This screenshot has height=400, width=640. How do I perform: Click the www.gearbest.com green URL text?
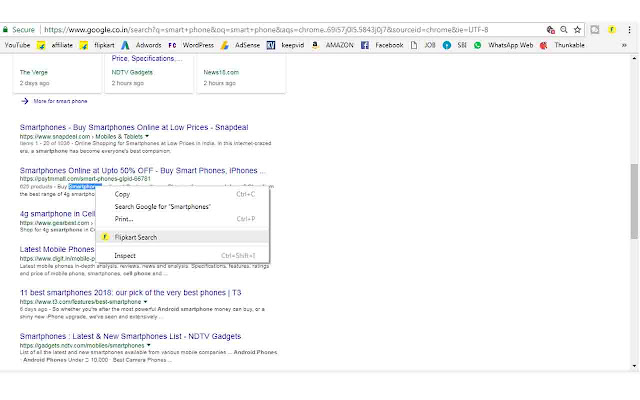click(54, 223)
